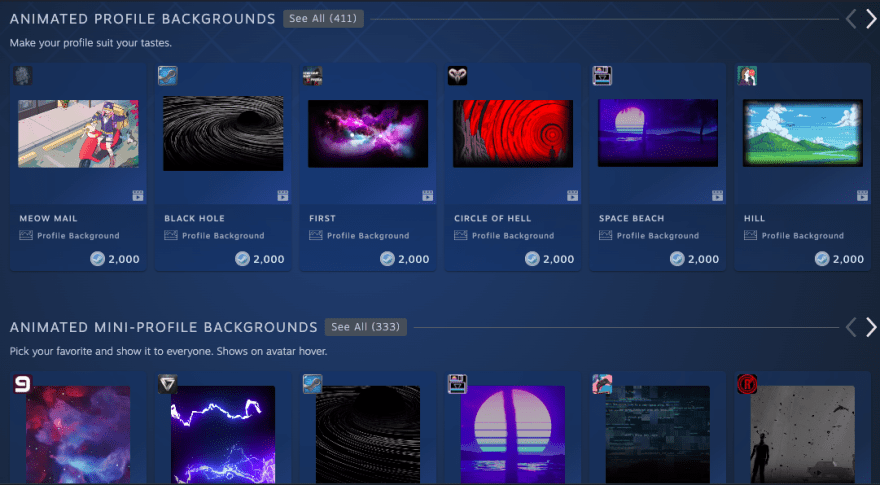Open the Meow Mail background thumbnail
This screenshot has height=485, width=880.
coord(78,134)
